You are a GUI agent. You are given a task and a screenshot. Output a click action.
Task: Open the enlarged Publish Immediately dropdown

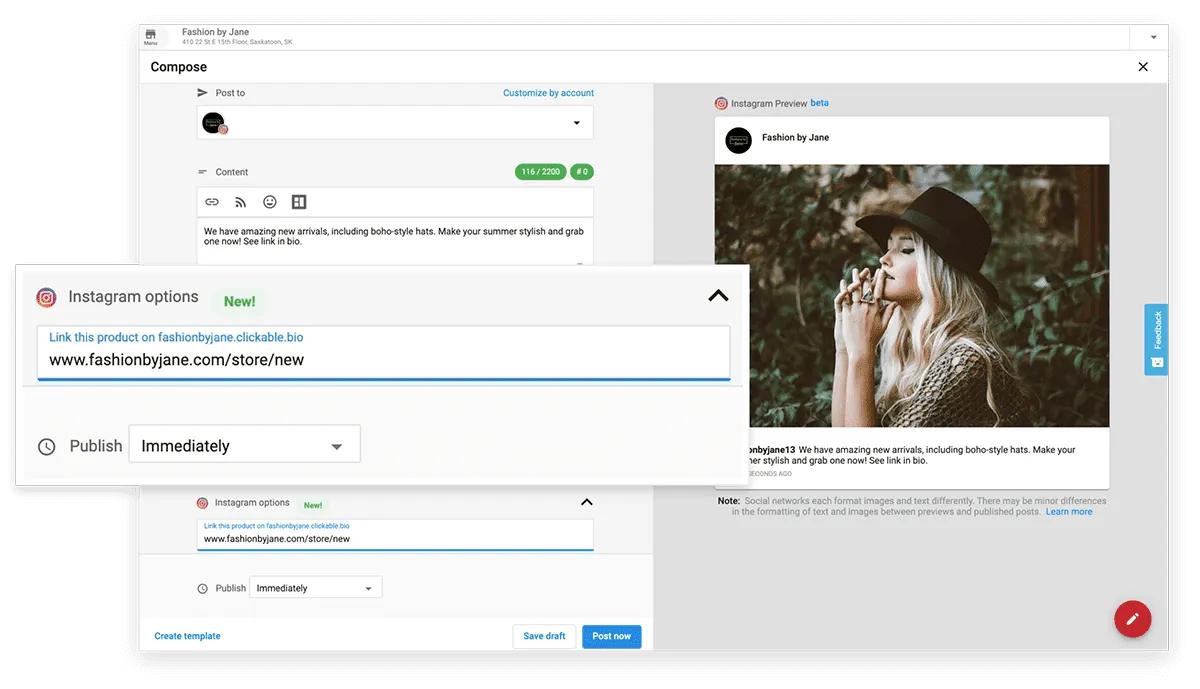pyautogui.click(x=244, y=446)
